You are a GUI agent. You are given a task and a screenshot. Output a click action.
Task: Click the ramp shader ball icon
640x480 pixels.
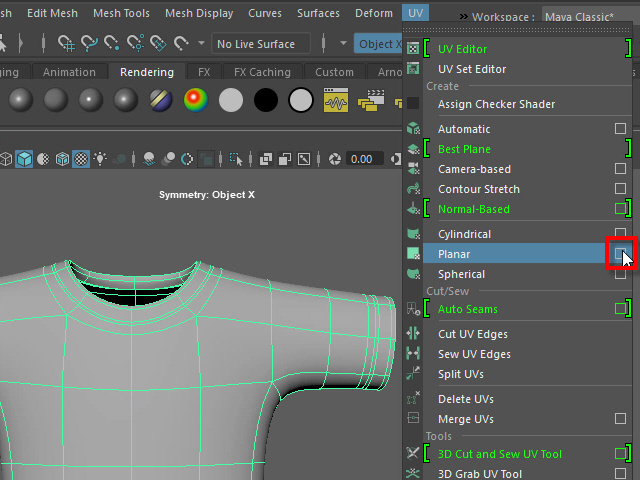[x=195, y=101]
